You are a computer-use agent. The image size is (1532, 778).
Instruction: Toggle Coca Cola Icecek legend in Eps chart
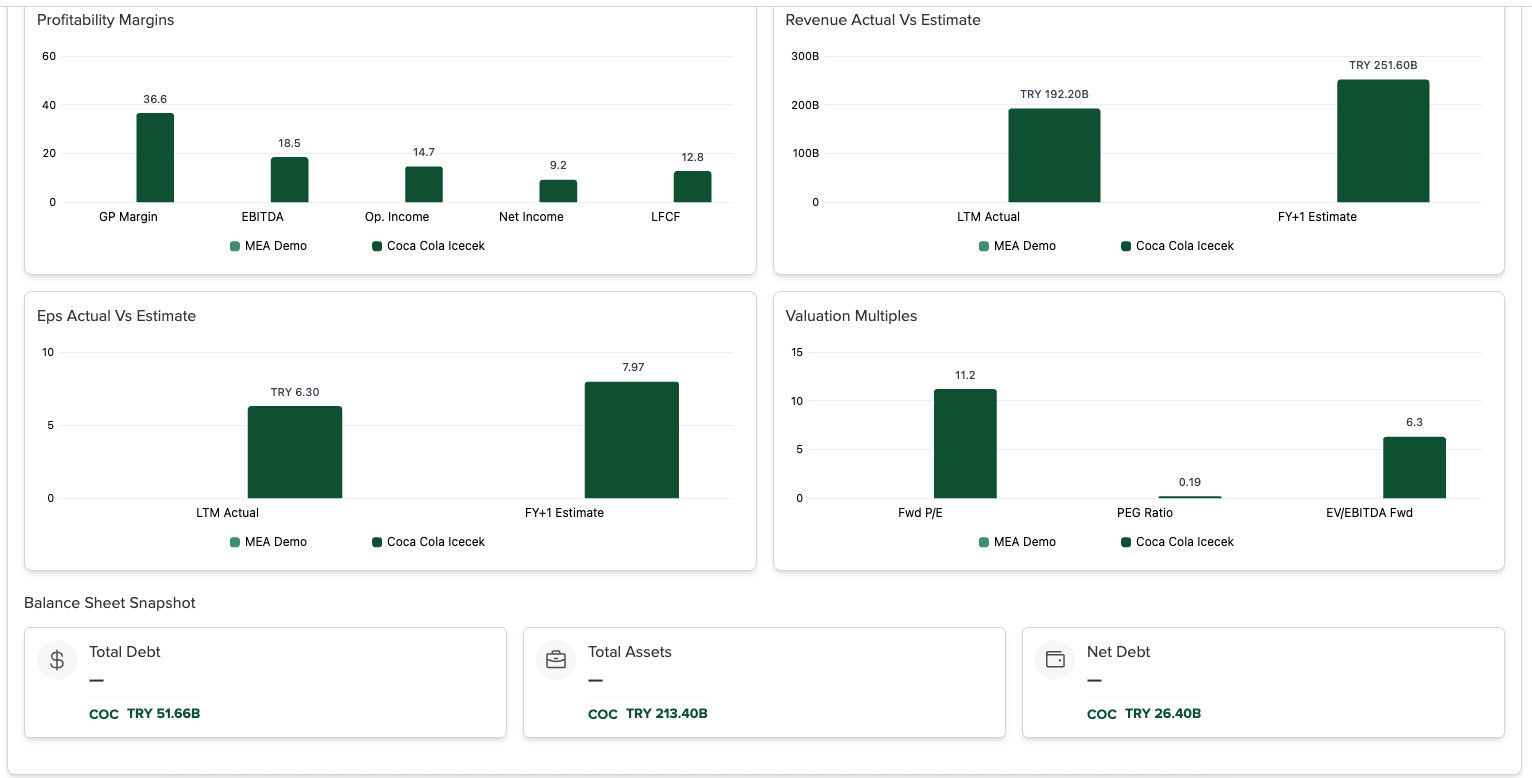click(x=428, y=542)
